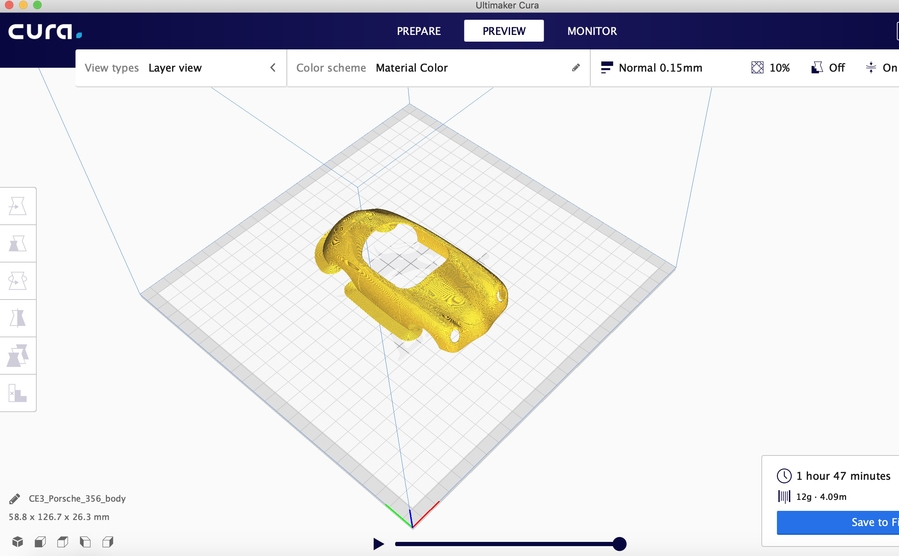Click the Cura logo
Screen dimensions: 899x556
point(45,31)
